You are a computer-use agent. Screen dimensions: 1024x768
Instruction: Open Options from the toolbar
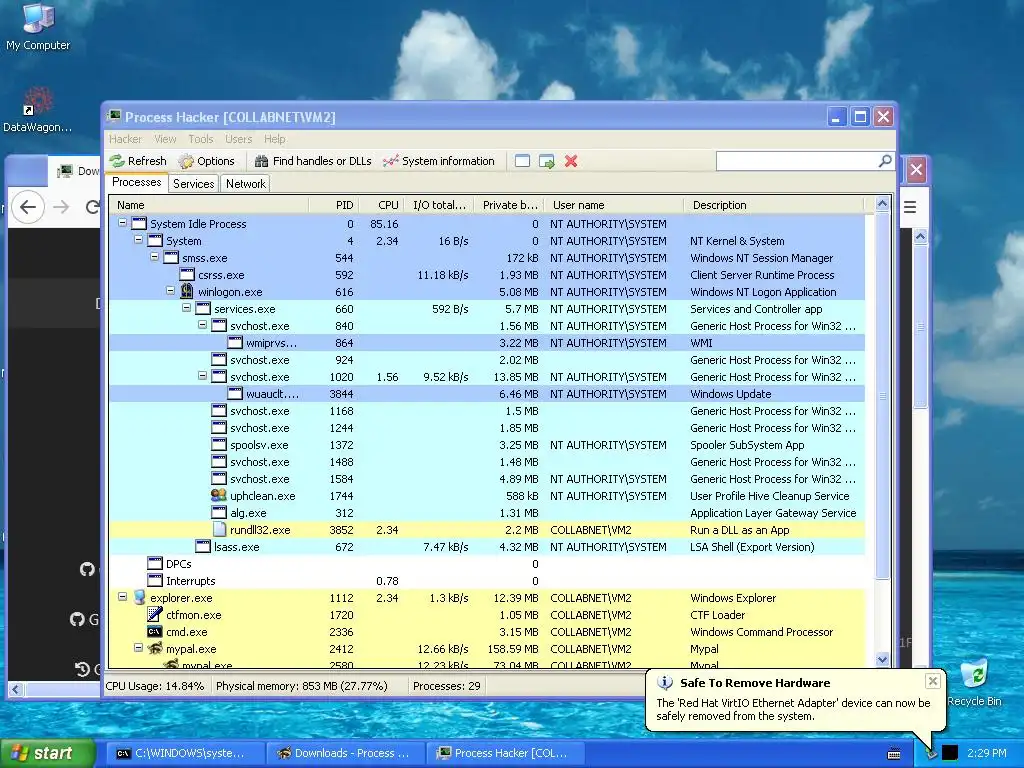pos(206,161)
